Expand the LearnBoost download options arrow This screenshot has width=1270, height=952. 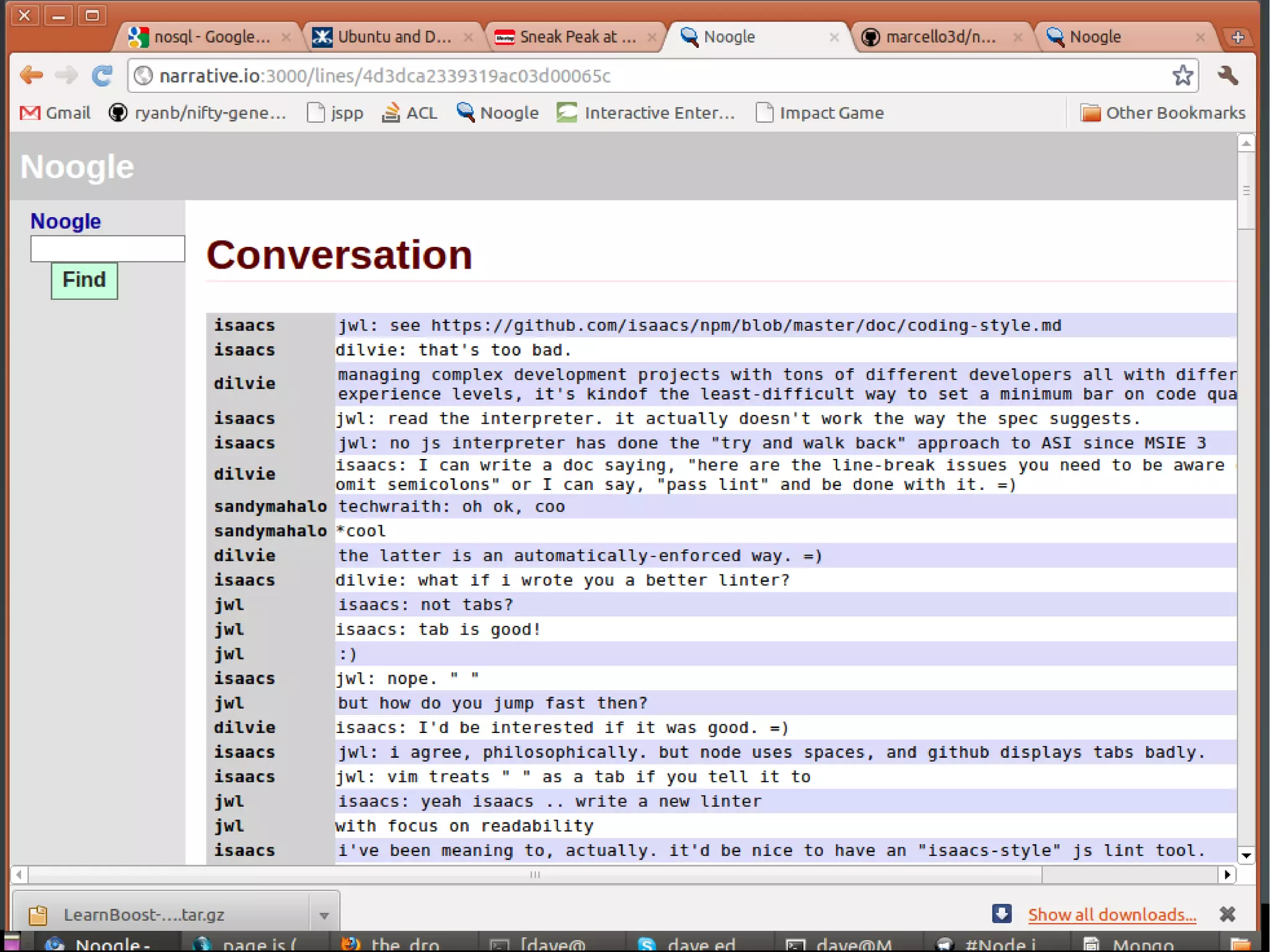[x=324, y=915]
